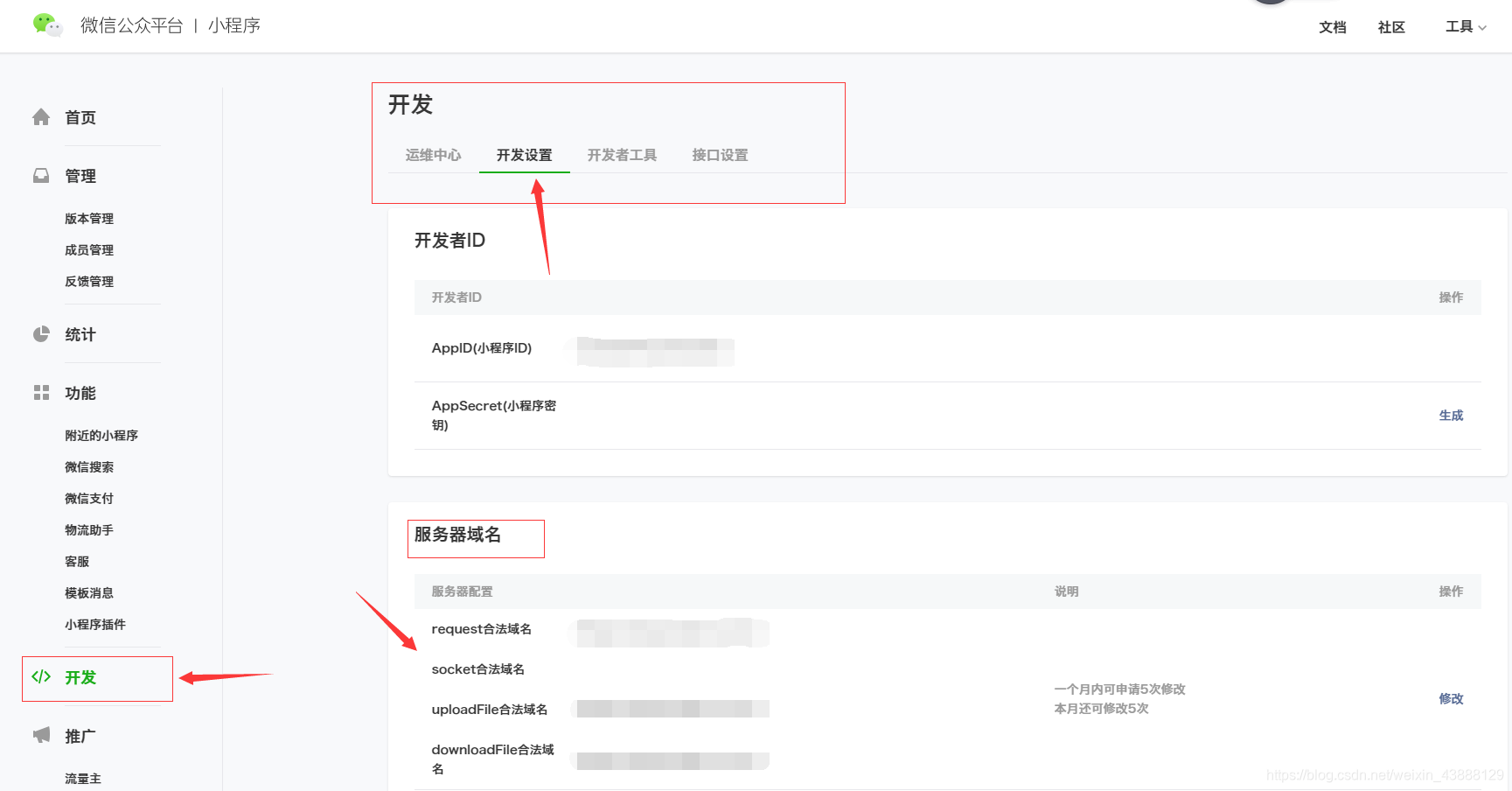Click the downloadFile合法域名 label
Screen dimensions: 1512x791
pyautogui.click(x=493, y=759)
